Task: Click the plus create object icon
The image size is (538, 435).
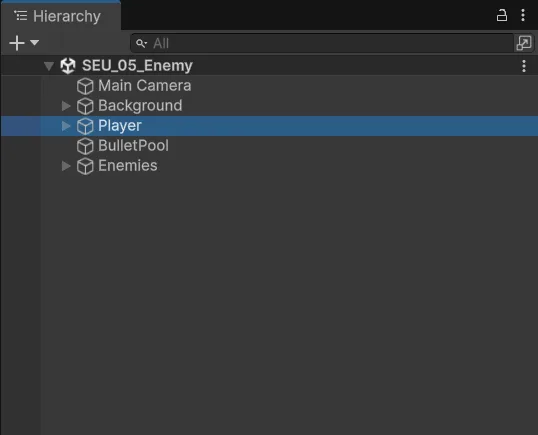Action: (x=17, y=43)
